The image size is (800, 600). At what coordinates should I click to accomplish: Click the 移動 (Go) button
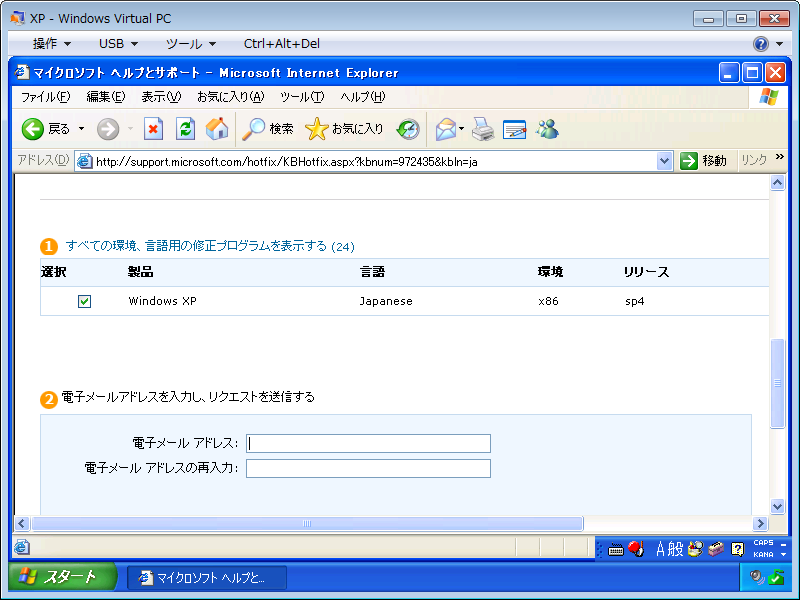tap(704, 161)
